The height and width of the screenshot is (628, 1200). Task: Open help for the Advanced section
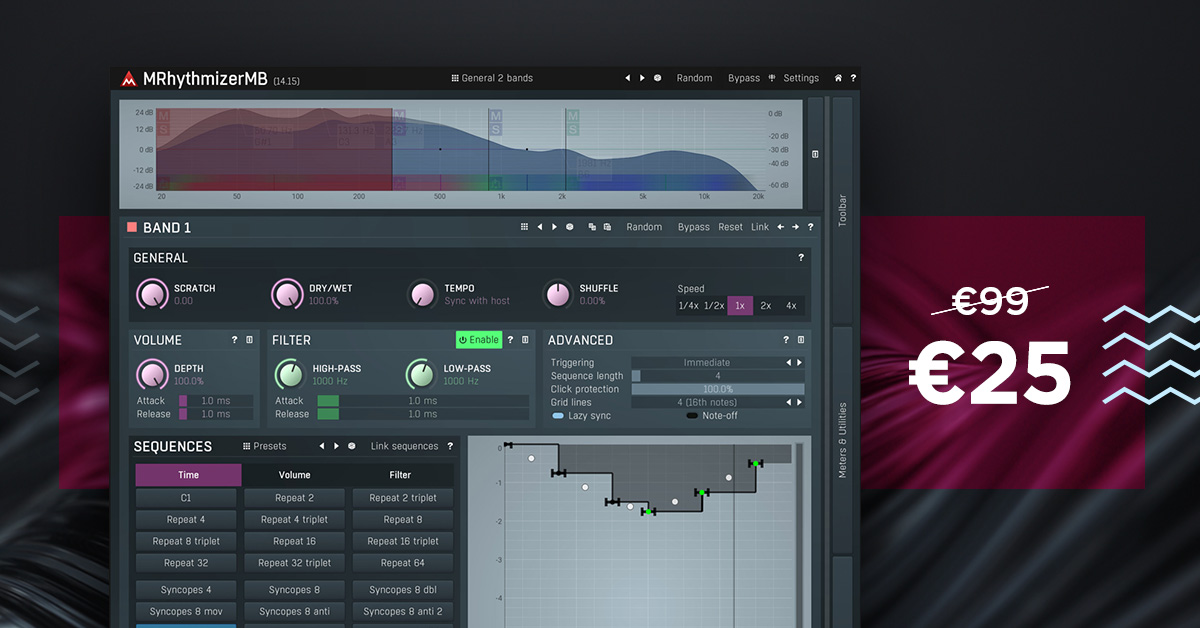pos(786,340)
